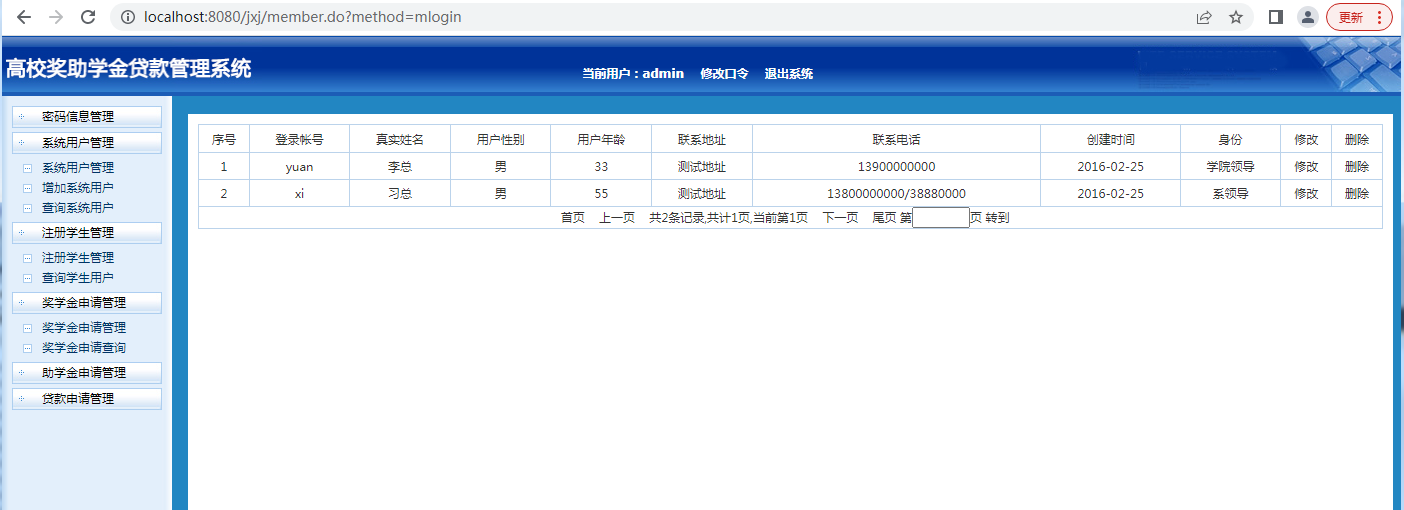The height and width of the screenshot is (510, 1404).
Task: Open 增加系统用户 in sidebar
Action: (78, 188)
